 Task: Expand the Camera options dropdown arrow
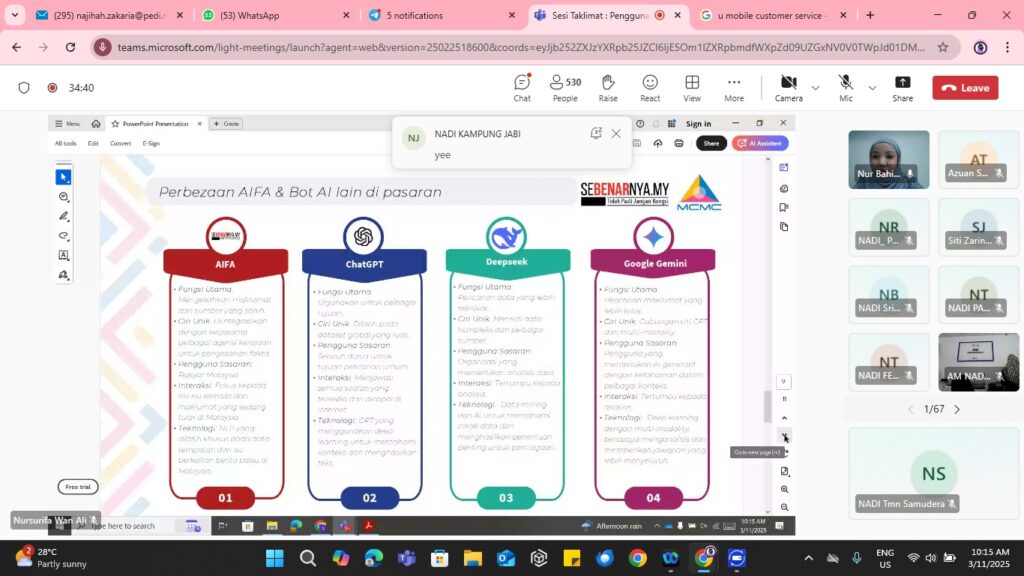(x=815, y=88)
